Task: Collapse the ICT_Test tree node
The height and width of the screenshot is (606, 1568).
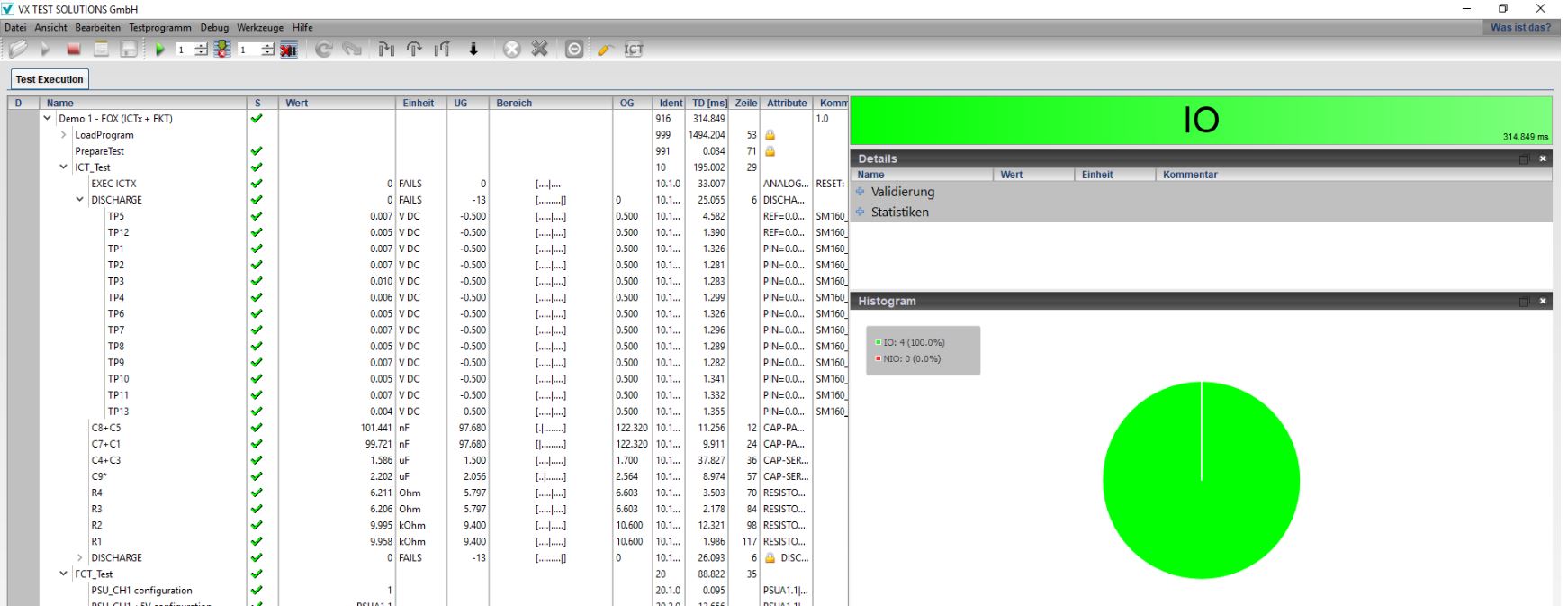Action: tap(64, 167)
